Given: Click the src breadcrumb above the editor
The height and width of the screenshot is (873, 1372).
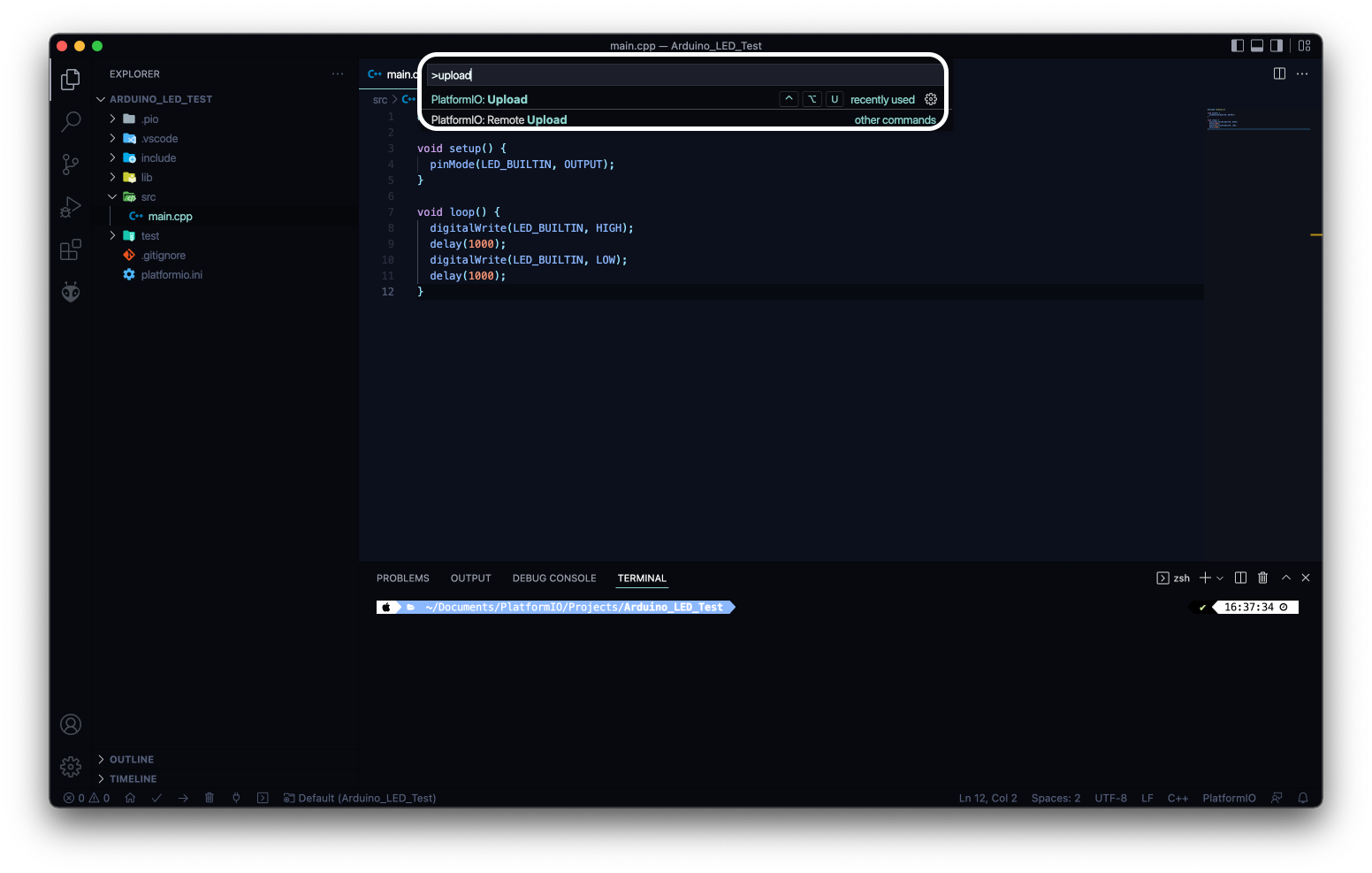Looking at the screenshot, I should point(380,100).
